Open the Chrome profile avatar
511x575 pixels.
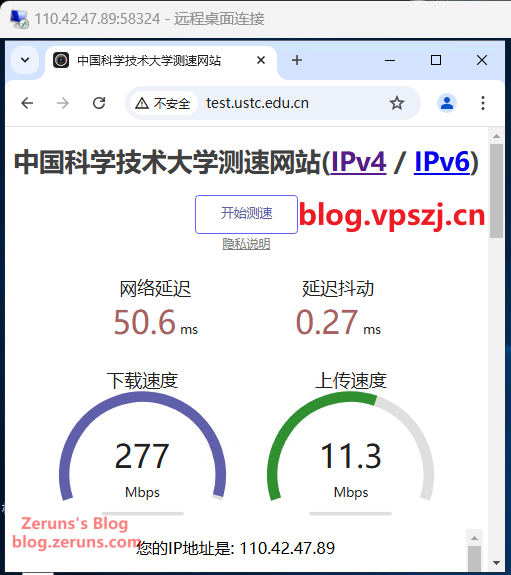click(x=446, y=103)
